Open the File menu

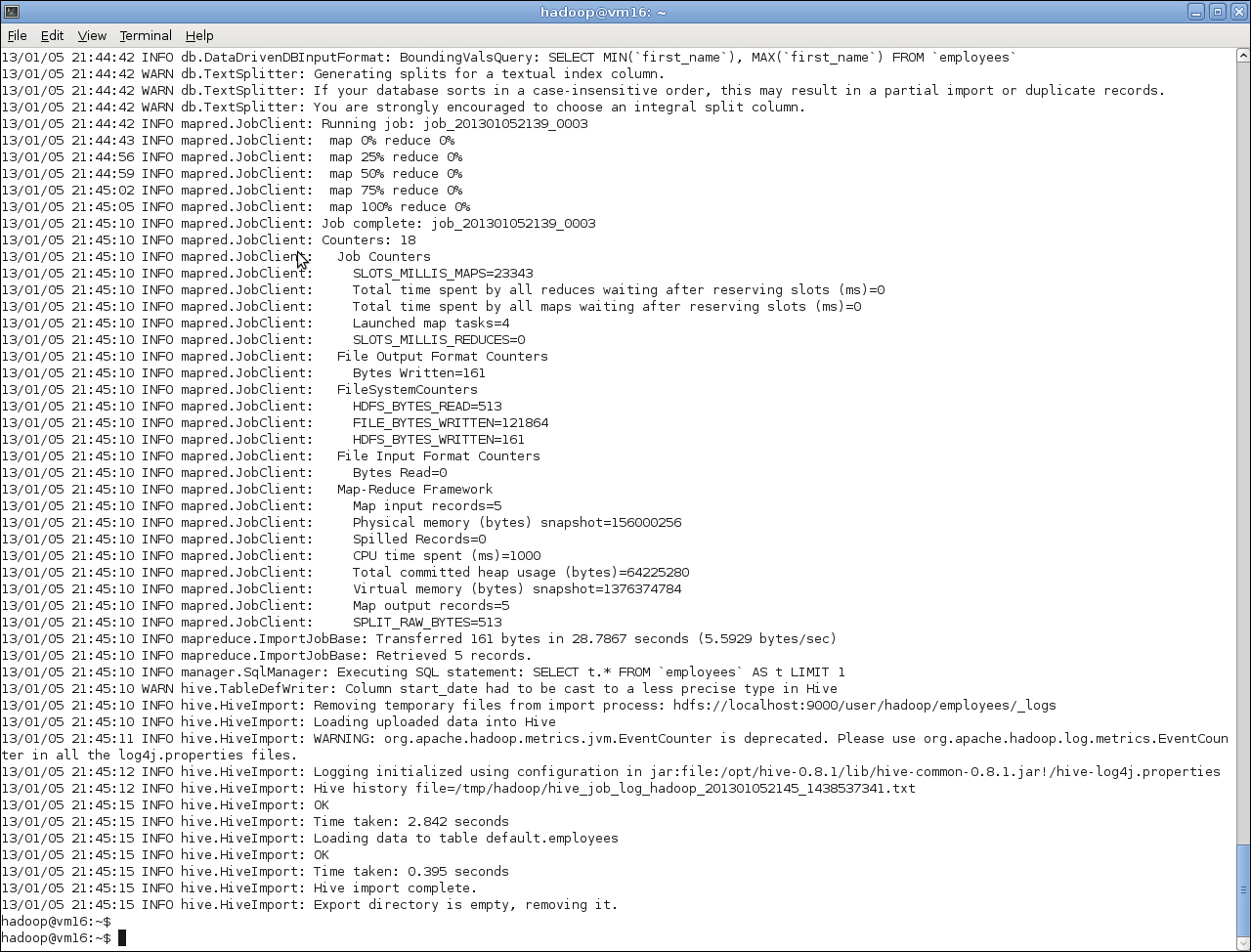[x=17, y=35]
